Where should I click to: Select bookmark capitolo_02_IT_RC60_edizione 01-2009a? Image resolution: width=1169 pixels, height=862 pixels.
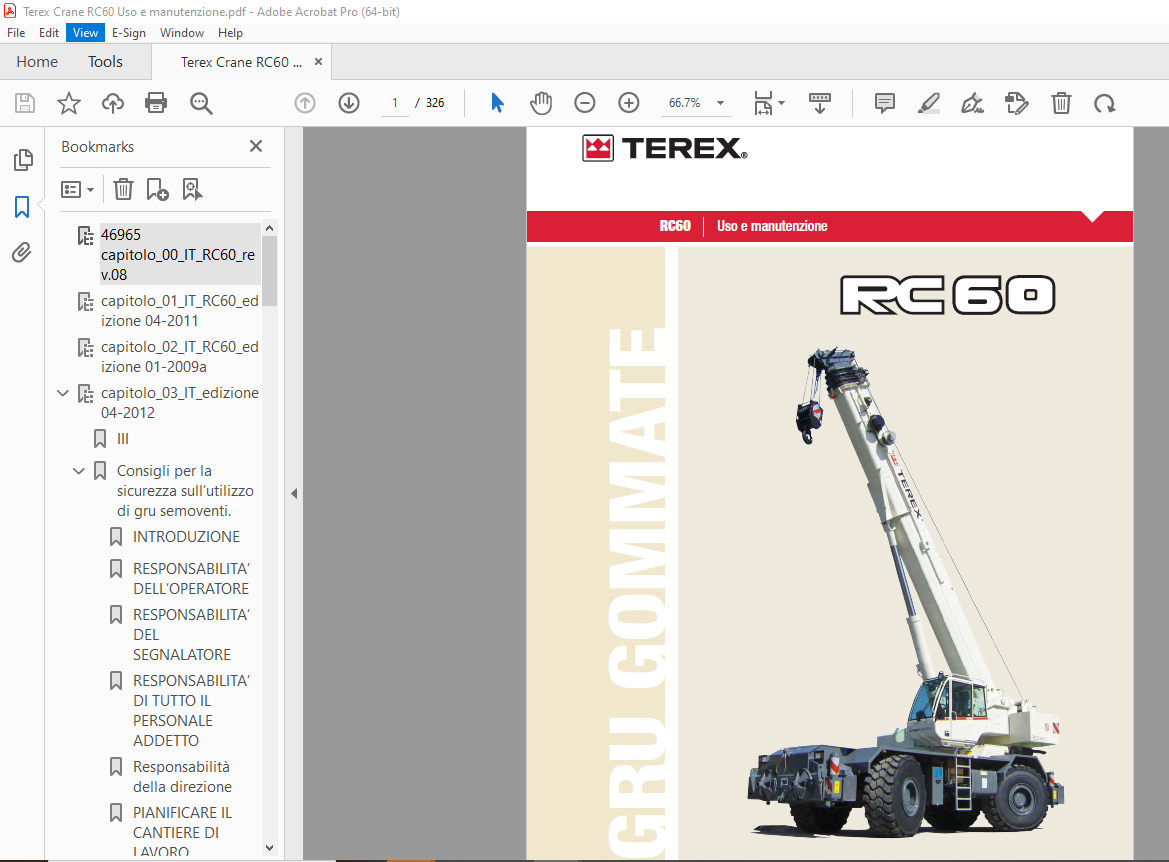coord(180,356)
